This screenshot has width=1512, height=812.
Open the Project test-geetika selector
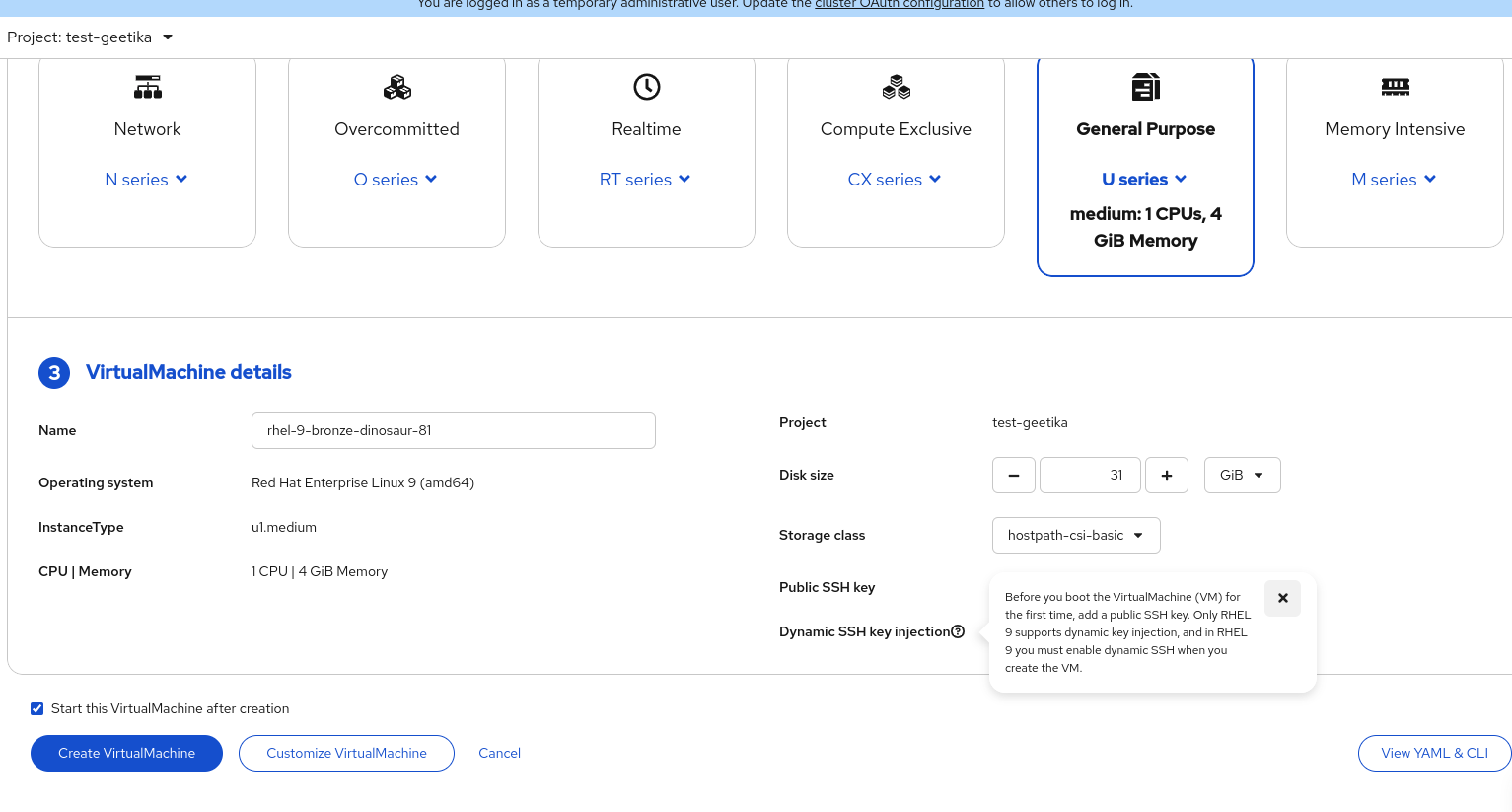click(x=90, y=37)
